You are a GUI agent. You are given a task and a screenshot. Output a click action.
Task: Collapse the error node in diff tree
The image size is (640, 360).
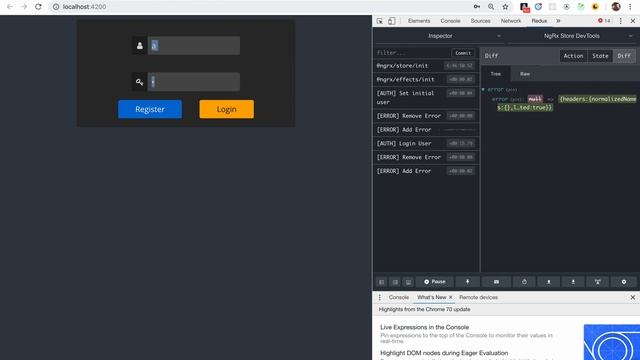[483, 89]
